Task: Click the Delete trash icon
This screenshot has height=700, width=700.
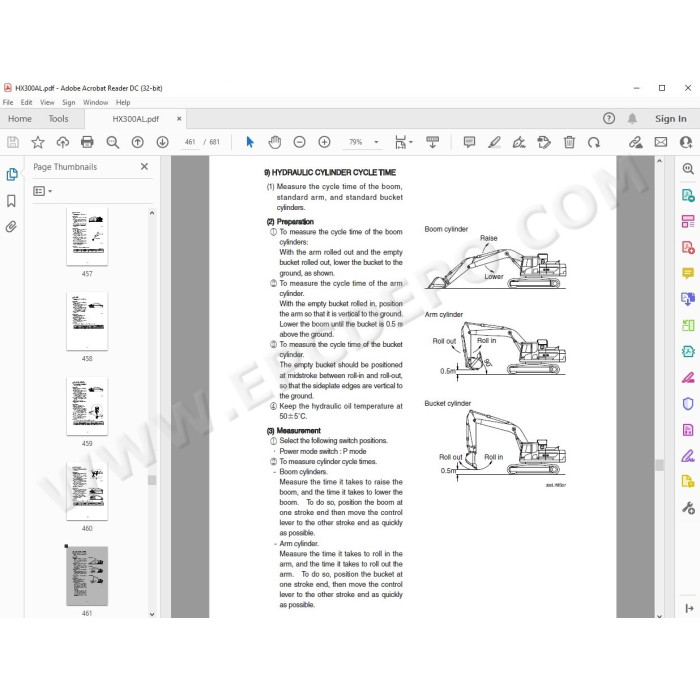Action: pyautogui.click(x=569, y=142)
